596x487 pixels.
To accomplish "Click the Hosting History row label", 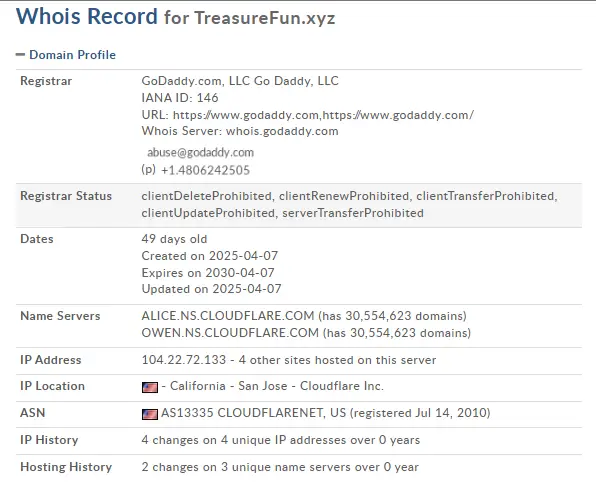I will pos(66,467).
